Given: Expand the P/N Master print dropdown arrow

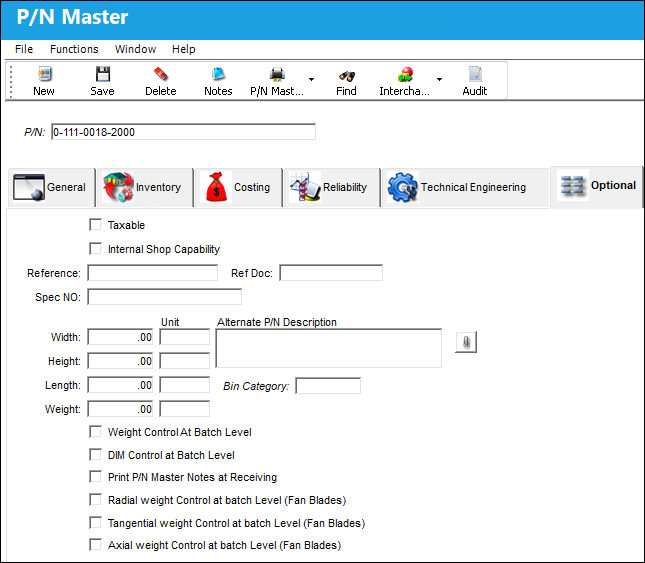Looking at the screenshot, I should coord(311,79).
